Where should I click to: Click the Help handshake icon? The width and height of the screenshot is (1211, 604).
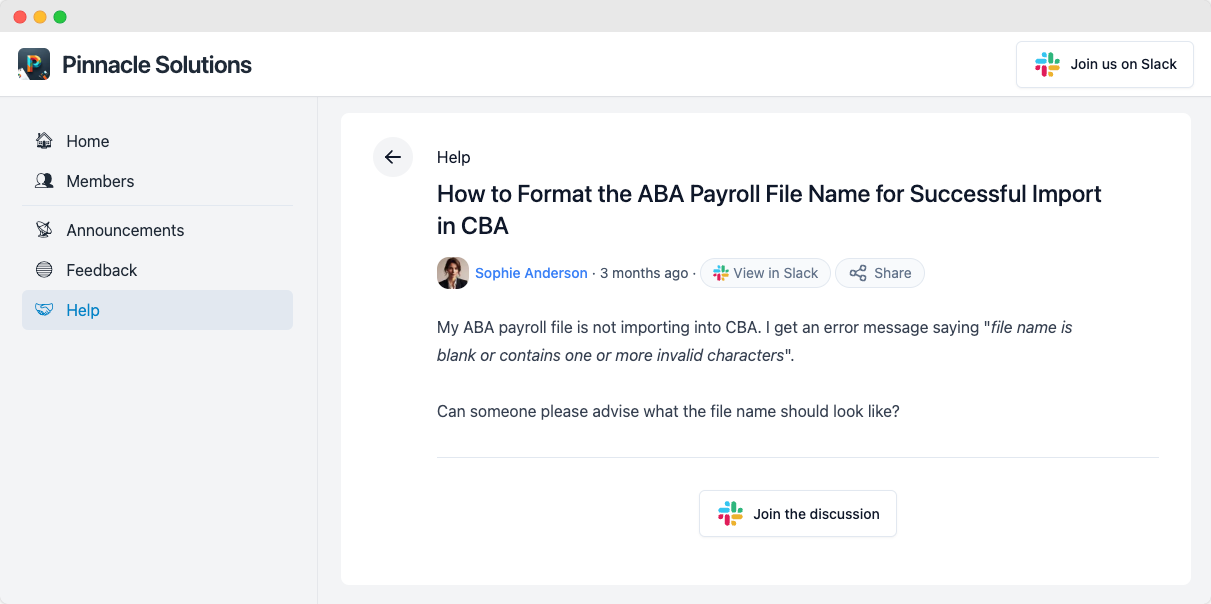tap(44, 310)
